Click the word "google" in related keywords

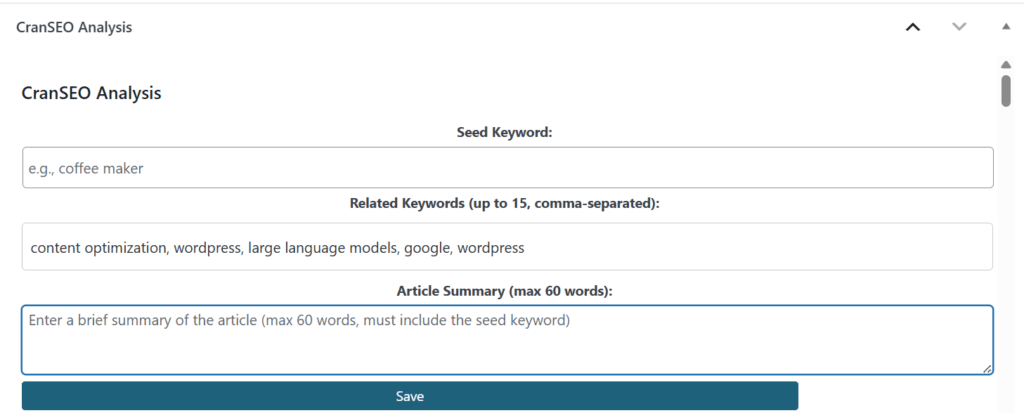click(423, 247)
